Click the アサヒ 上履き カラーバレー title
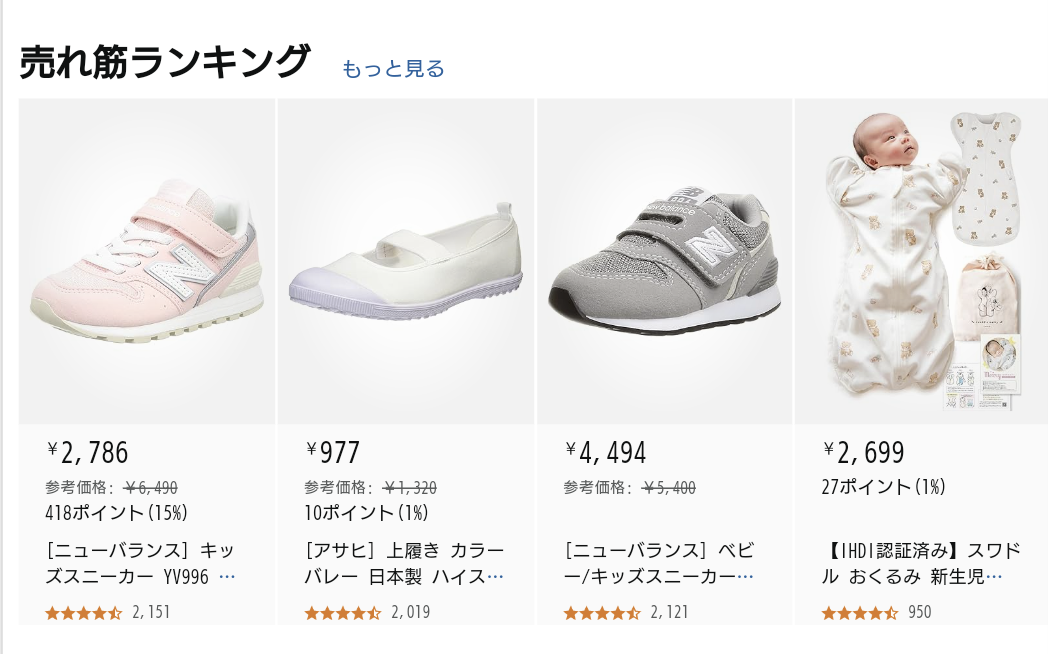 [x=403, y=564]
